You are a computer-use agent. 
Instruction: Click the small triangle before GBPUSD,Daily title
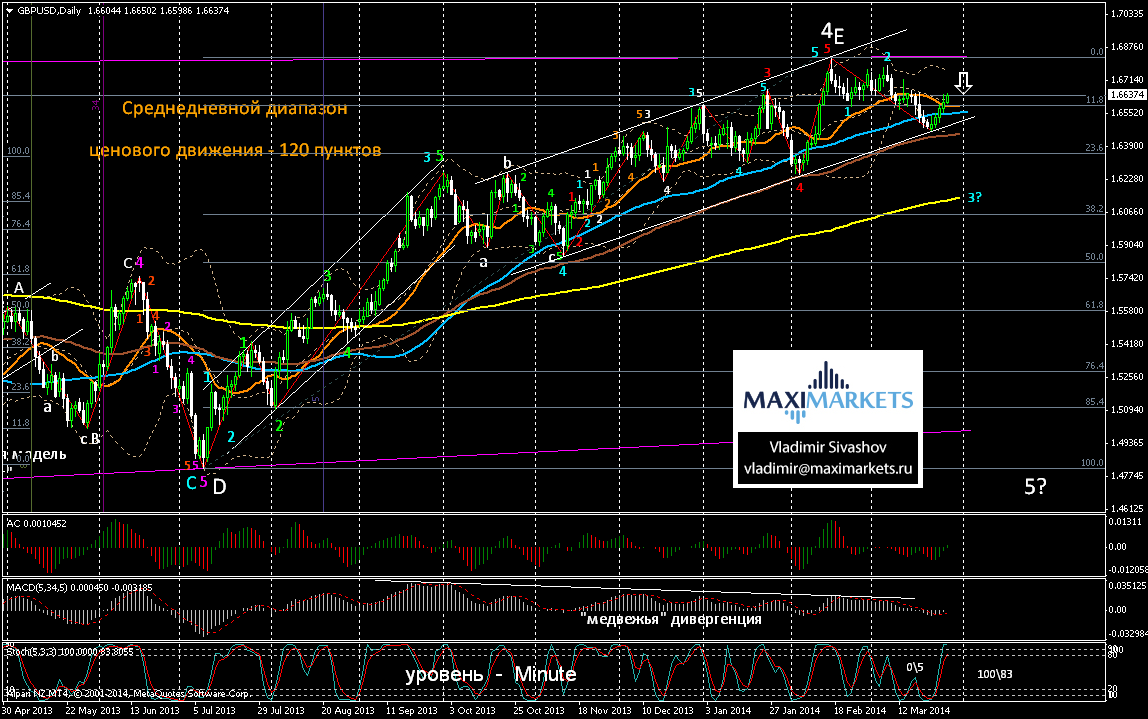coord(8,10)
